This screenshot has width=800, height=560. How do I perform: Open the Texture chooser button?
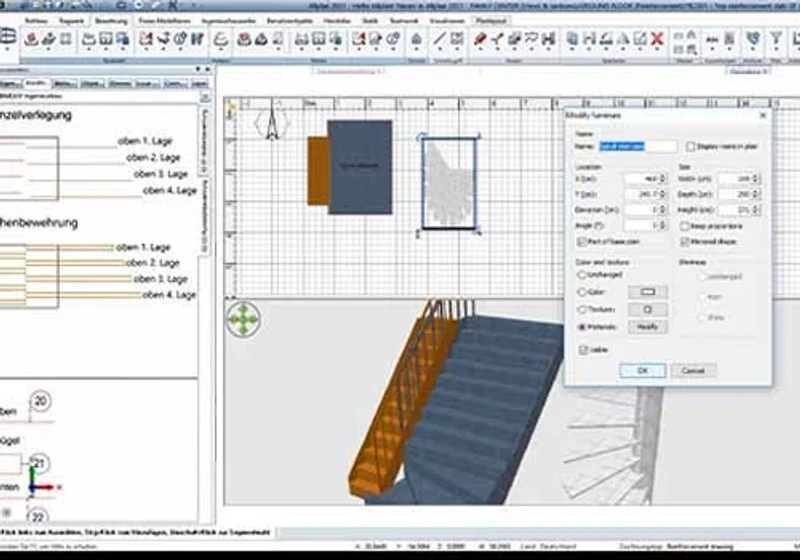click(647, 310)
